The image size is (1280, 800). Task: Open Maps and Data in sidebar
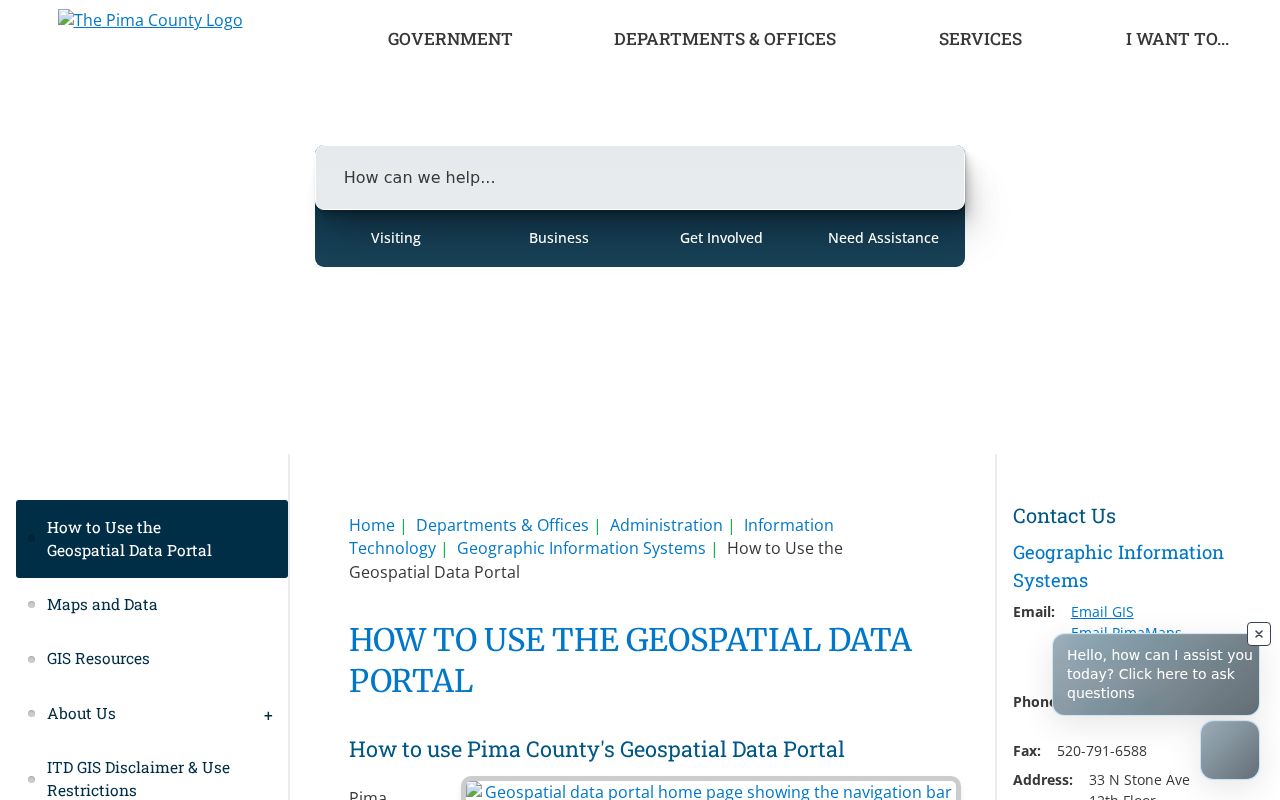[102, 604]
